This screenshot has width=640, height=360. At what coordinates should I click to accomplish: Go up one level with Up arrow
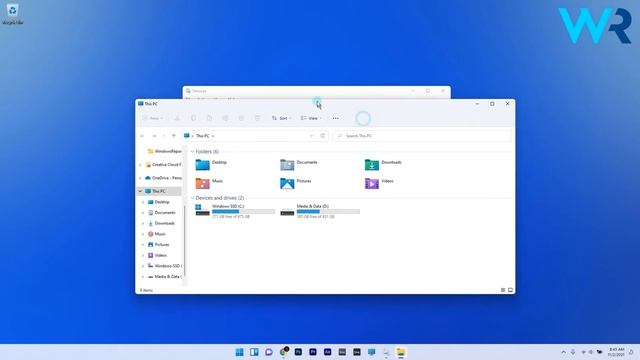coord(174,136)
